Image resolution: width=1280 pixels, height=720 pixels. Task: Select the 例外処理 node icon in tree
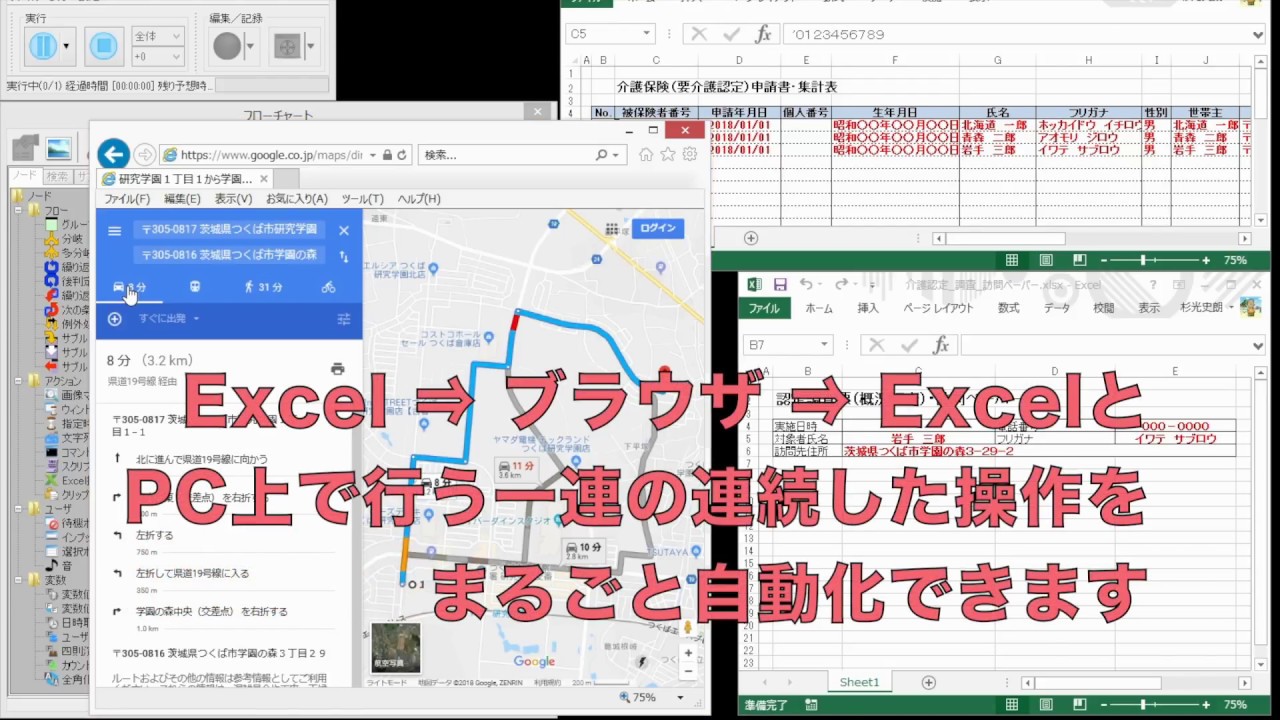coord(51,324)
